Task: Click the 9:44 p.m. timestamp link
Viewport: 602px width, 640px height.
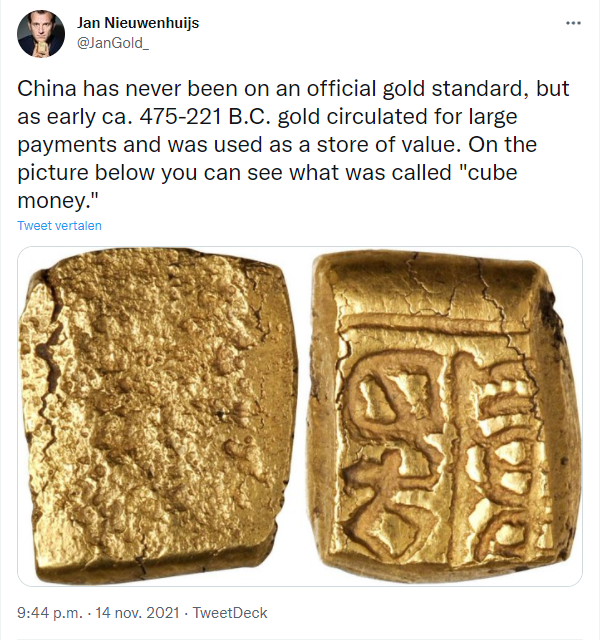Action: point(50,613)
